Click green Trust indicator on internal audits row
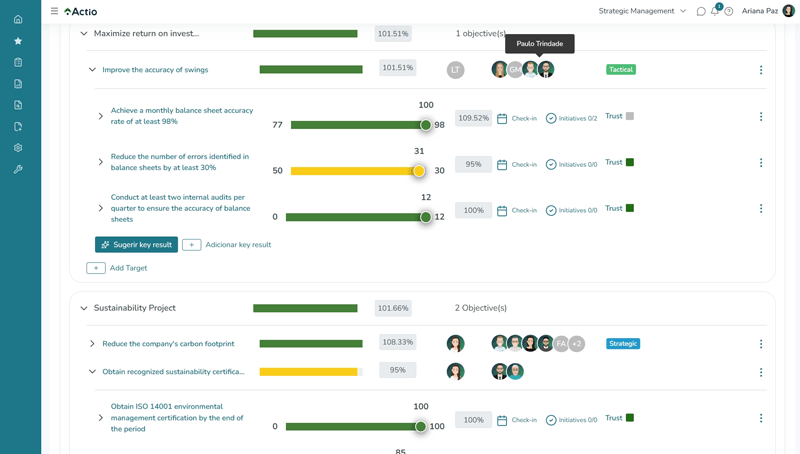This screenshot has width=800, height=454. coord(630,208)
